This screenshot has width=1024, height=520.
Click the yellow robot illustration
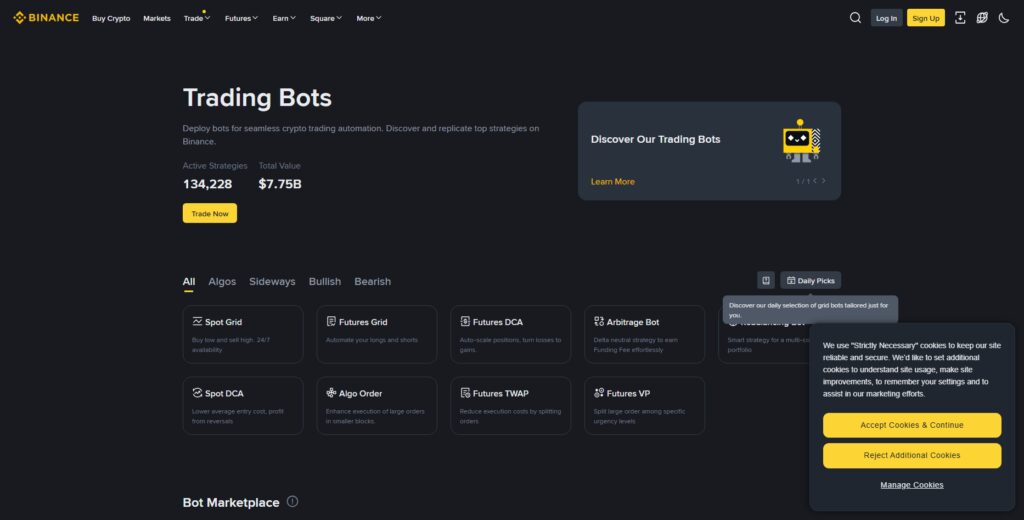(801, 140)
